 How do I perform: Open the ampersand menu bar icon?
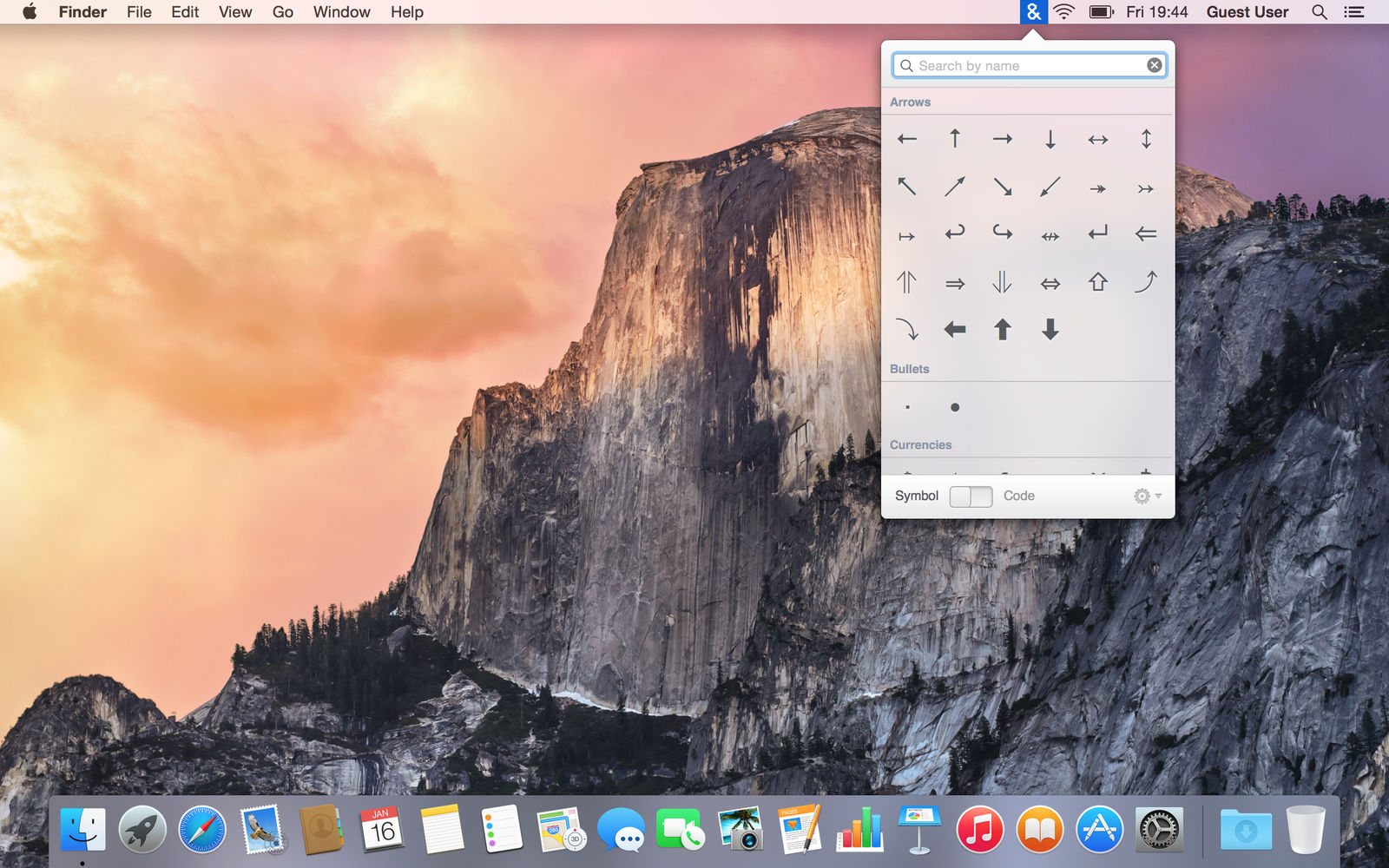[1033, 12]
